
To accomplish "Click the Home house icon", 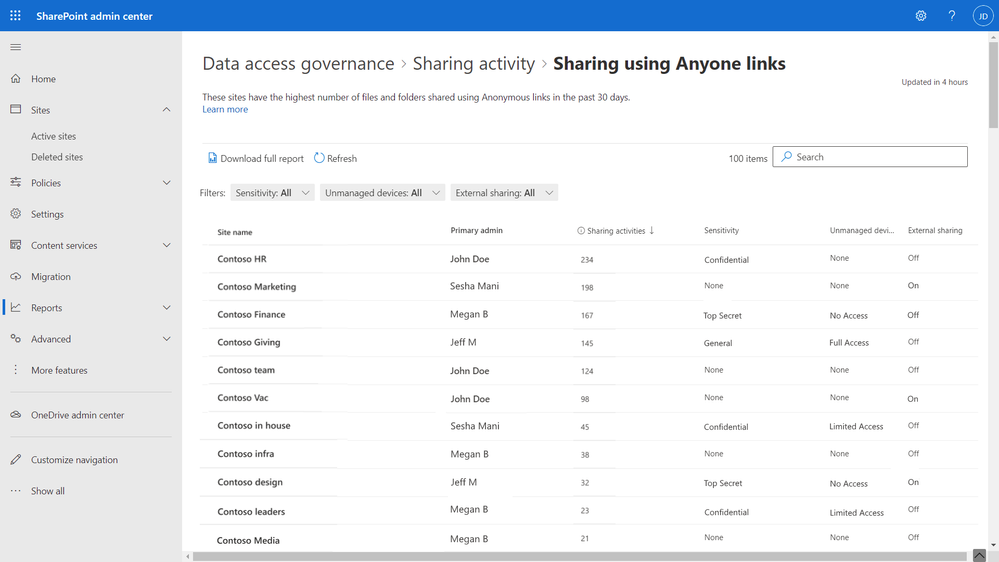I will point(16,78).
